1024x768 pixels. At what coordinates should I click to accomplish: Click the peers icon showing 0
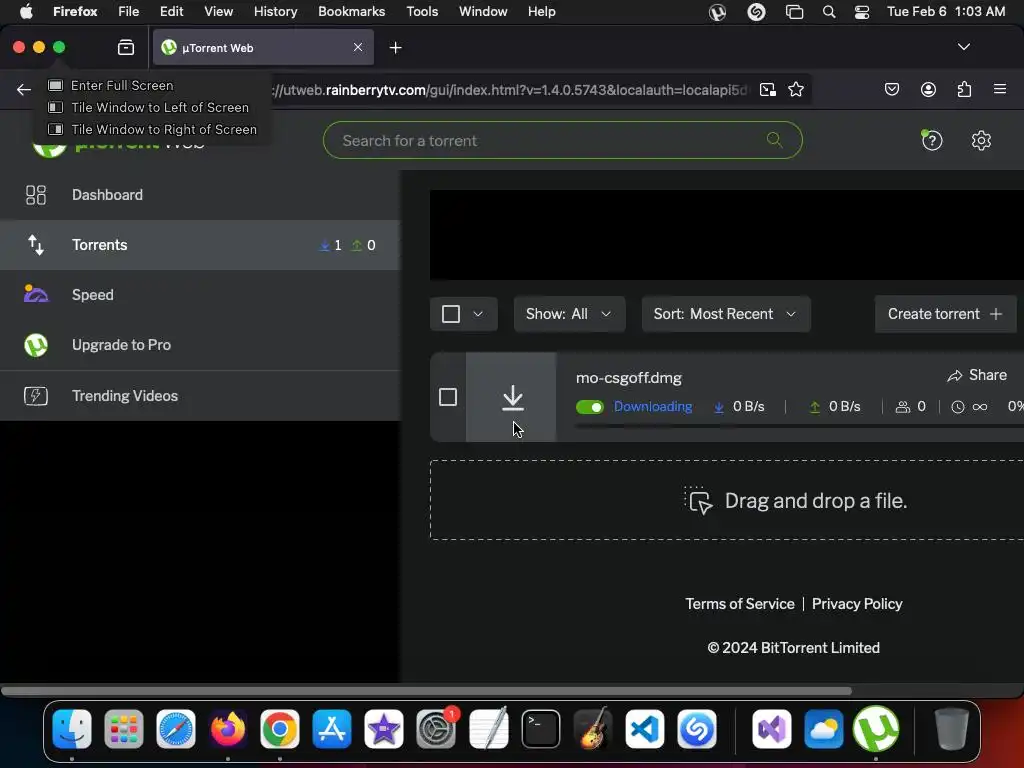pyautogui.click(x=903, y=407)
